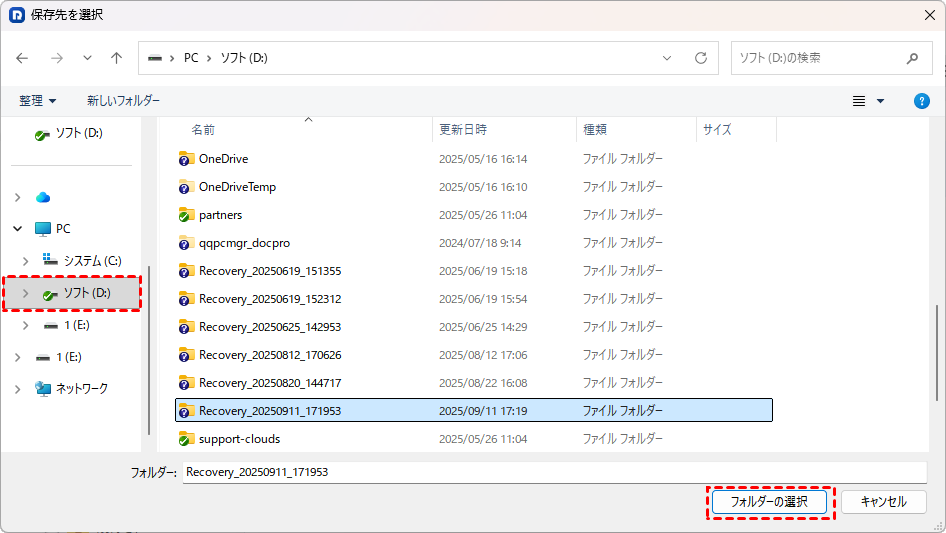Click the search magnifier icon
This screenshot has width=946, height=533.
[912, 58]
